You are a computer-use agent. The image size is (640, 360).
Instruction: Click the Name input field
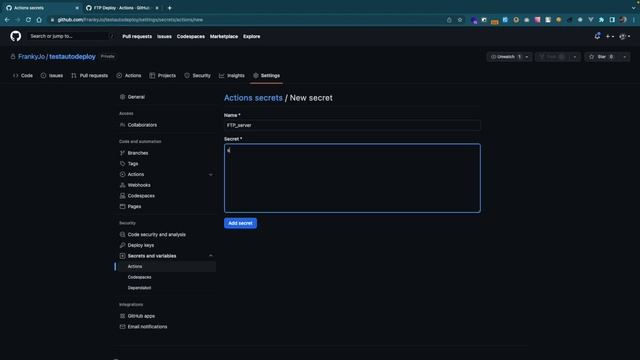coord(352,125)
